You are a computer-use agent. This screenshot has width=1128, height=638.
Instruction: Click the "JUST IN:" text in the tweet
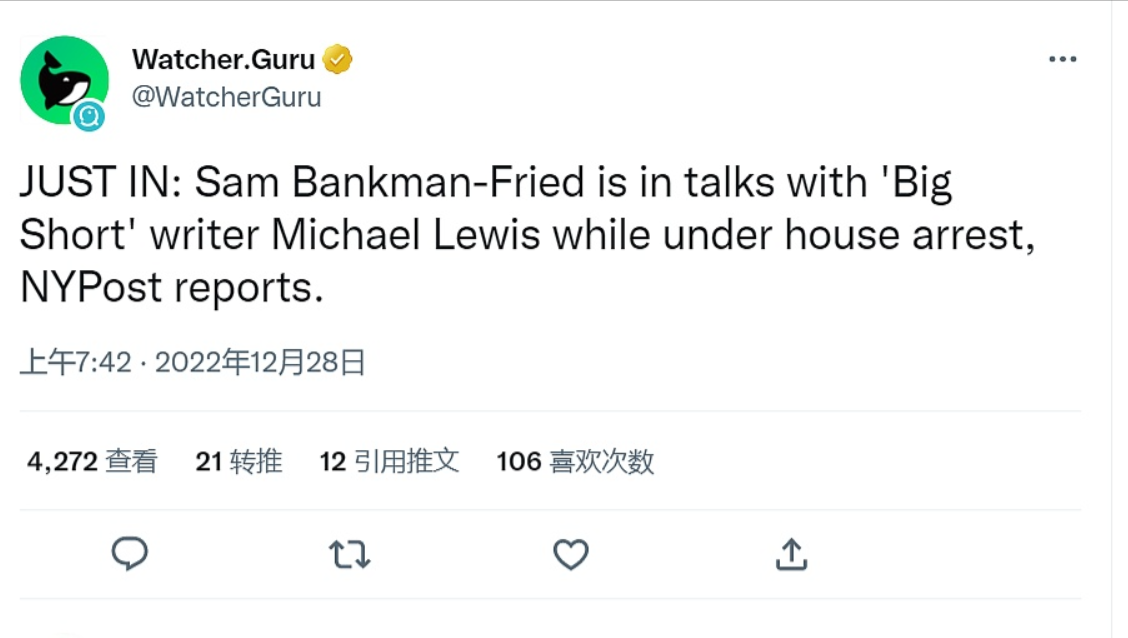click(x=101, y=183)
